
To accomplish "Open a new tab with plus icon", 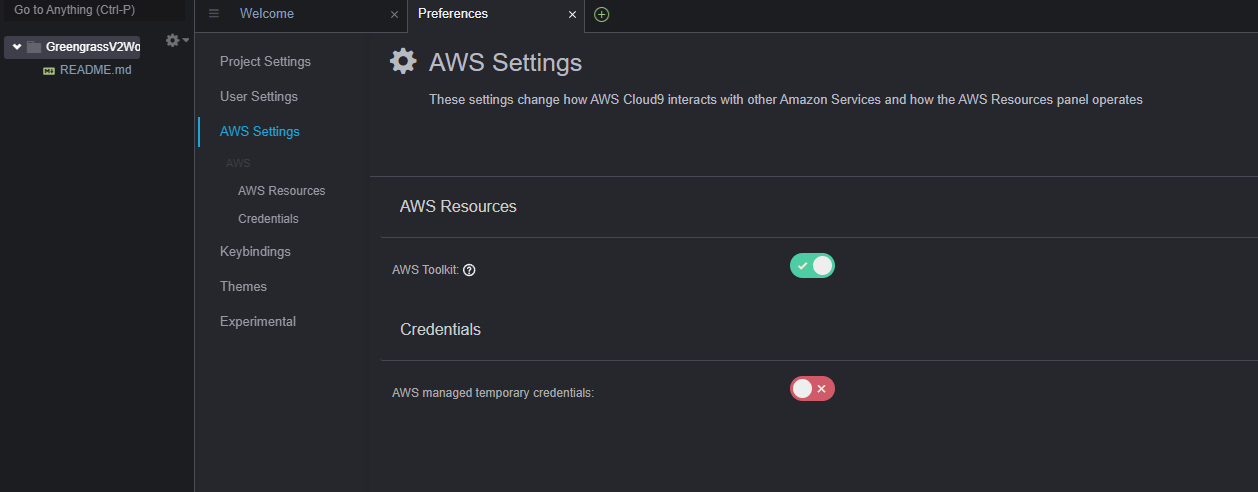I will pos(601,14).
